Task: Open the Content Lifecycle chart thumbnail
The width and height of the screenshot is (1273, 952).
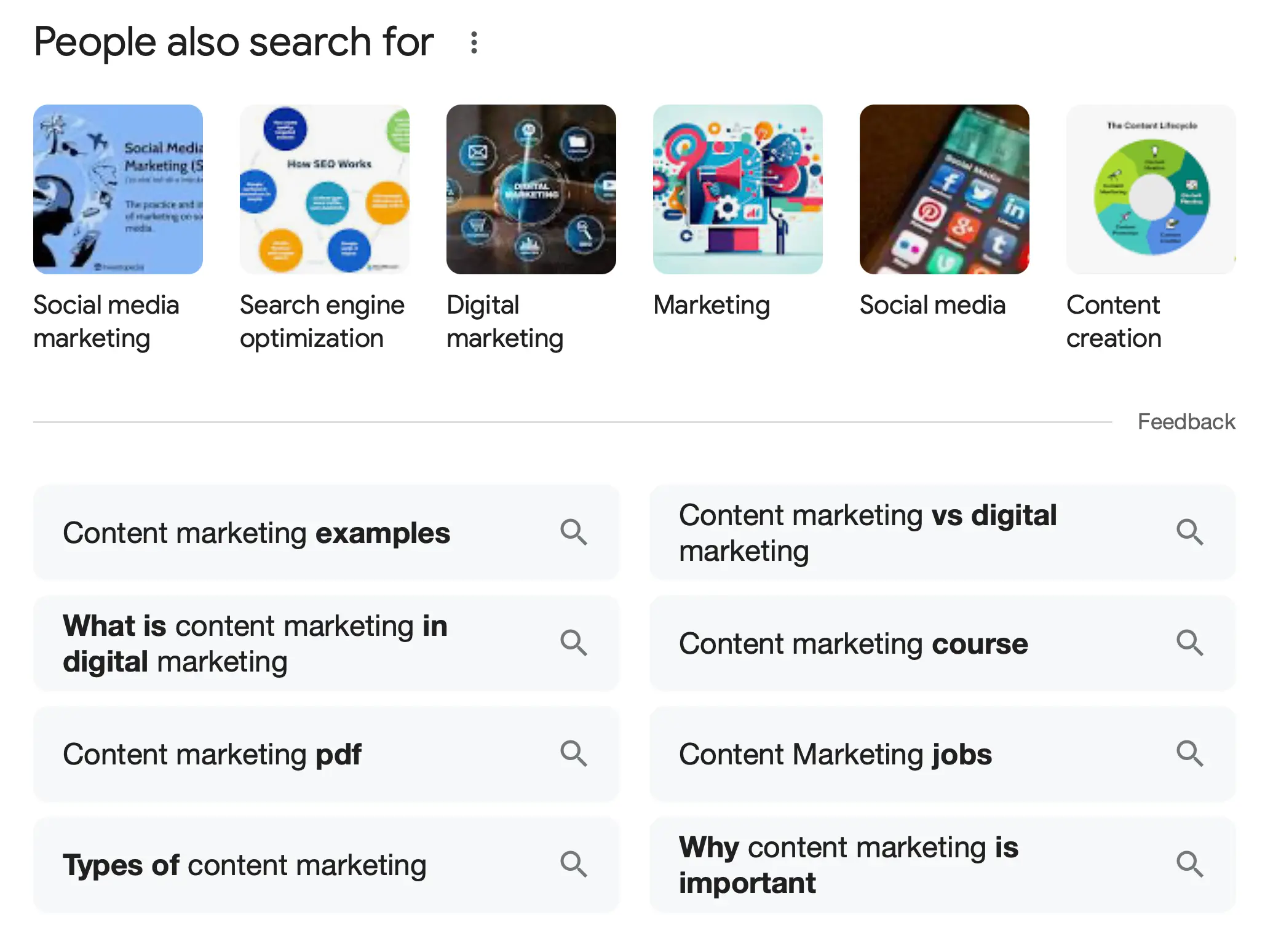Action: click(1151, 189)
